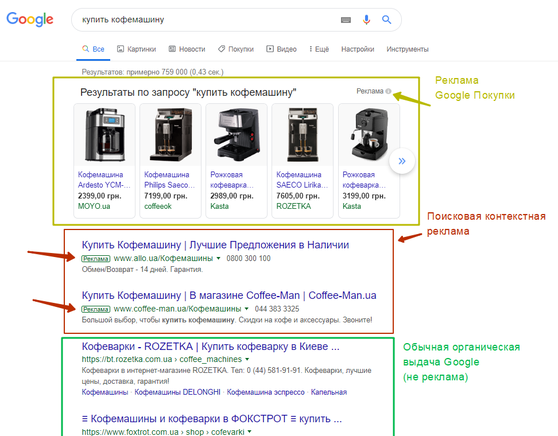Click the Ardesto YCM coffee machine thumbnail
Screen dimensions: 558x436
[x=104, y=135]
